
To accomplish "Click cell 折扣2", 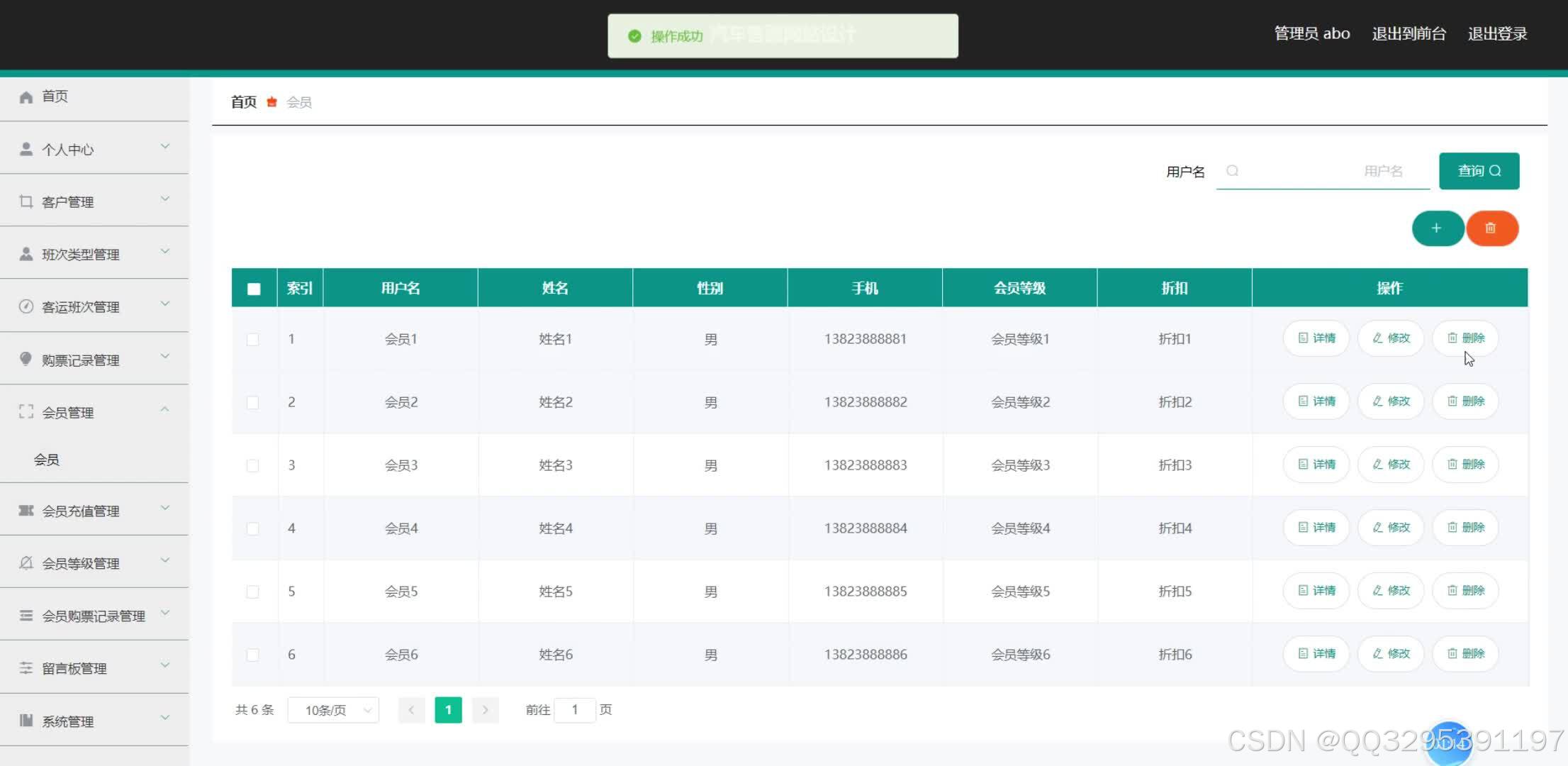I will [1175, 402].
